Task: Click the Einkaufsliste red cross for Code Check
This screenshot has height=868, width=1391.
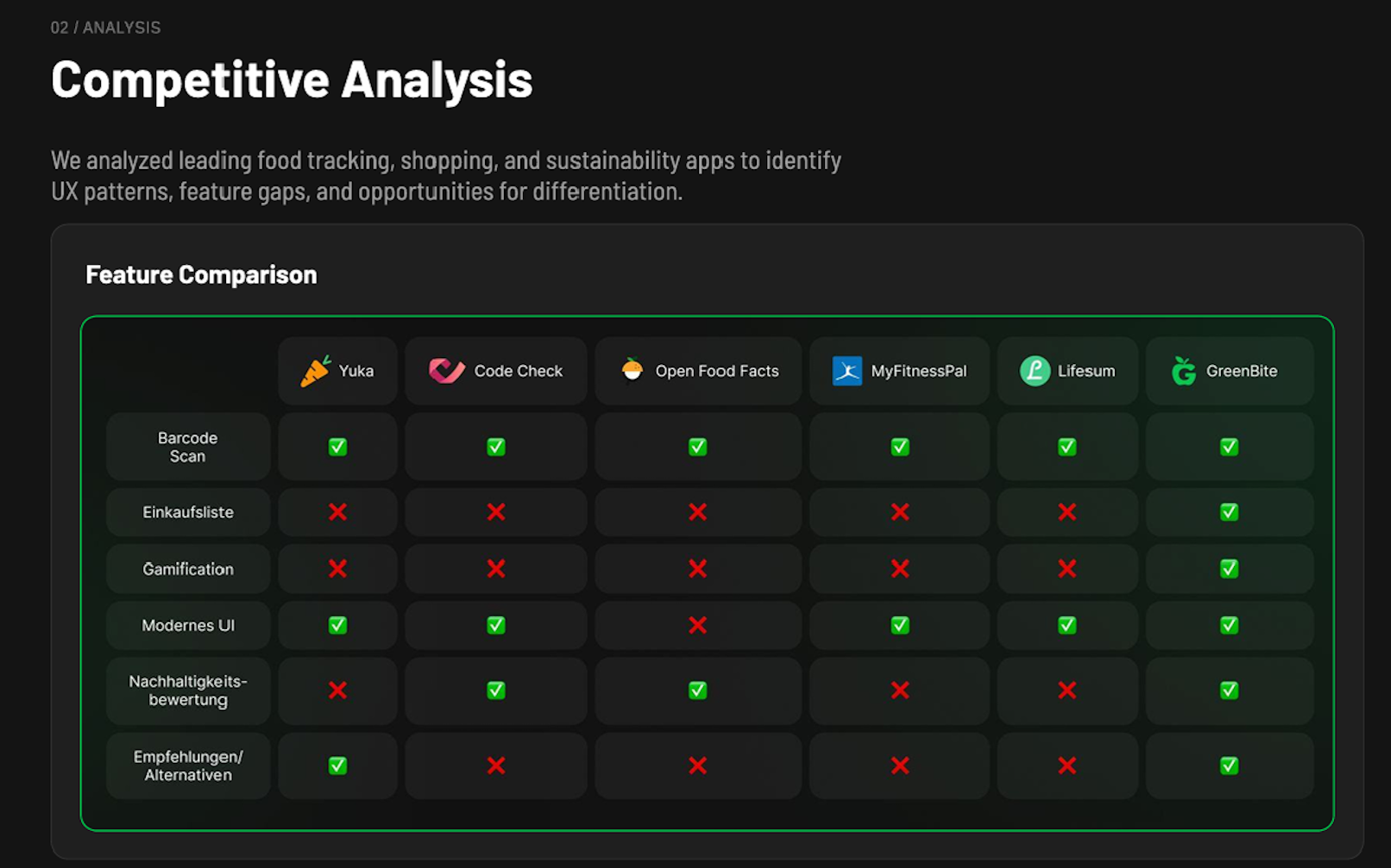Action: (496, 513)
